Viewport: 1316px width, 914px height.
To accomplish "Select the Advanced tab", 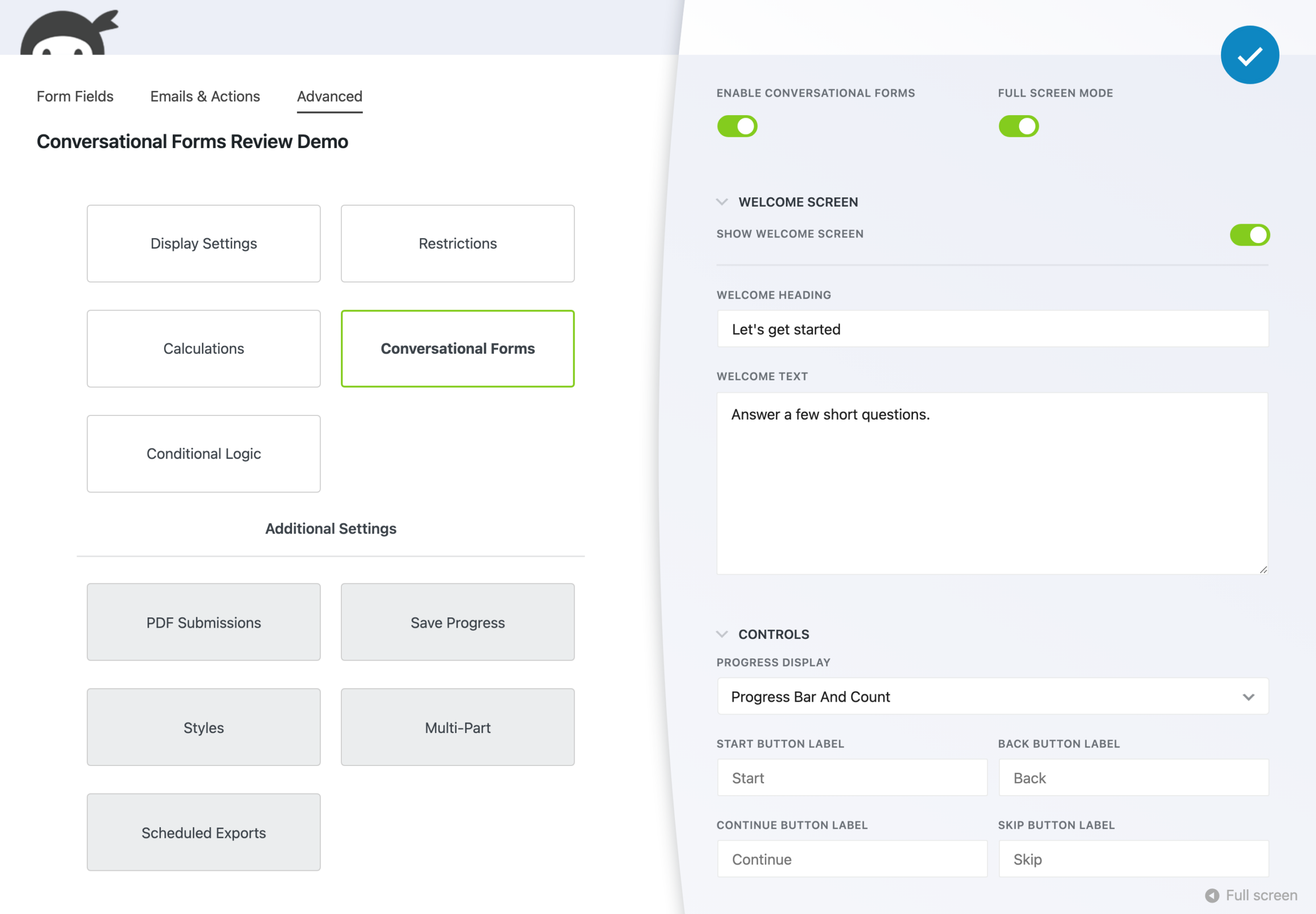I will [330, 96].
